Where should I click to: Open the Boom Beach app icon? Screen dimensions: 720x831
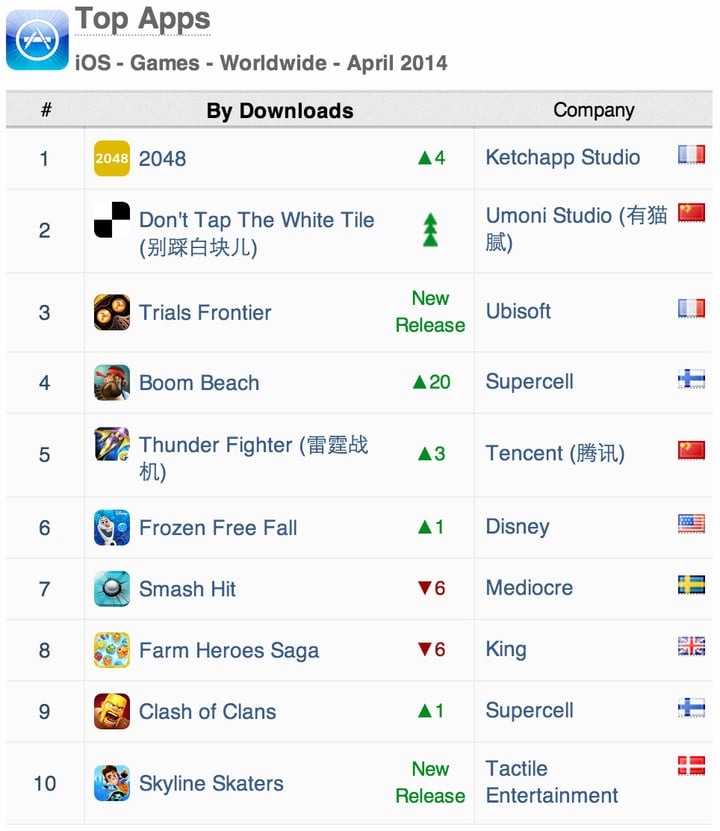pos(112,382)
